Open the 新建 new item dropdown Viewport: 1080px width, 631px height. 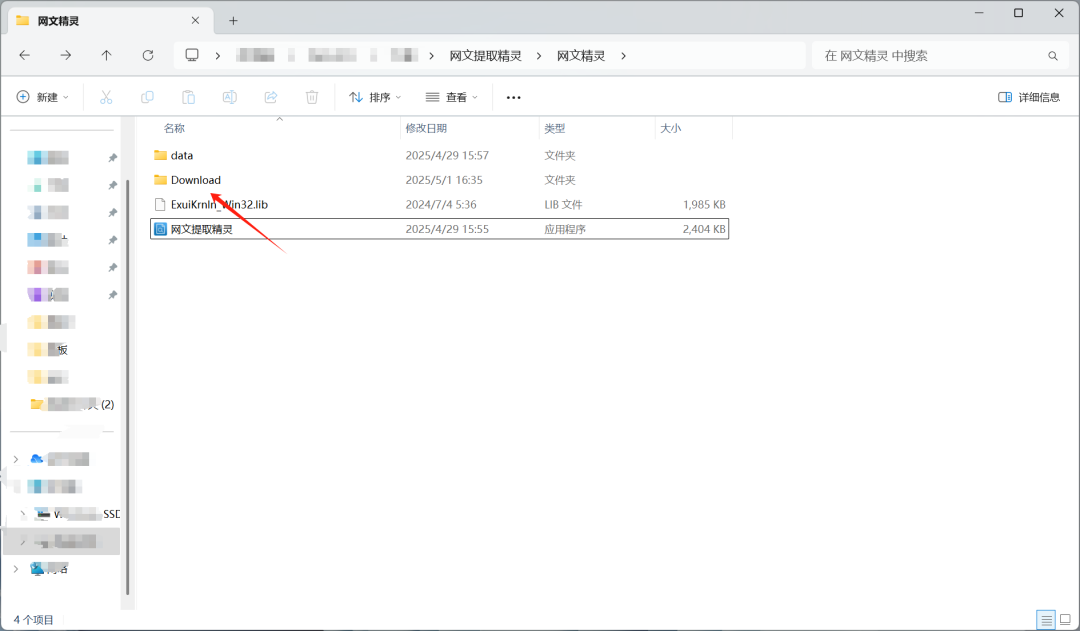[x=42, y=96]
